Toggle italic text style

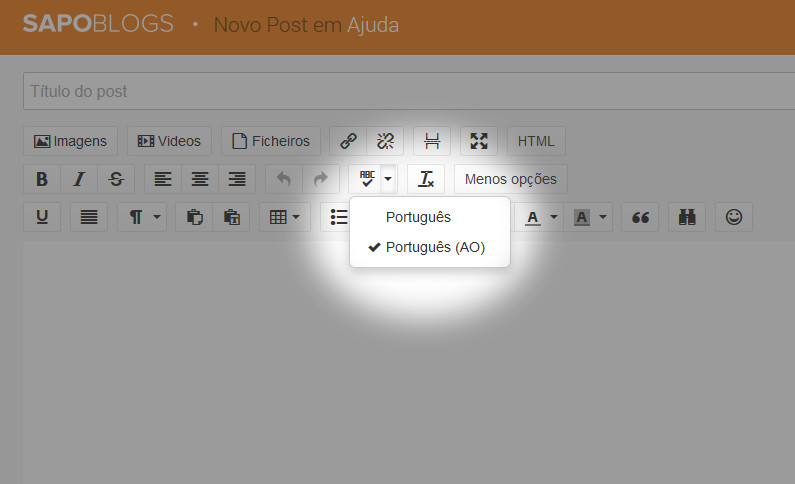click(79, 179)
